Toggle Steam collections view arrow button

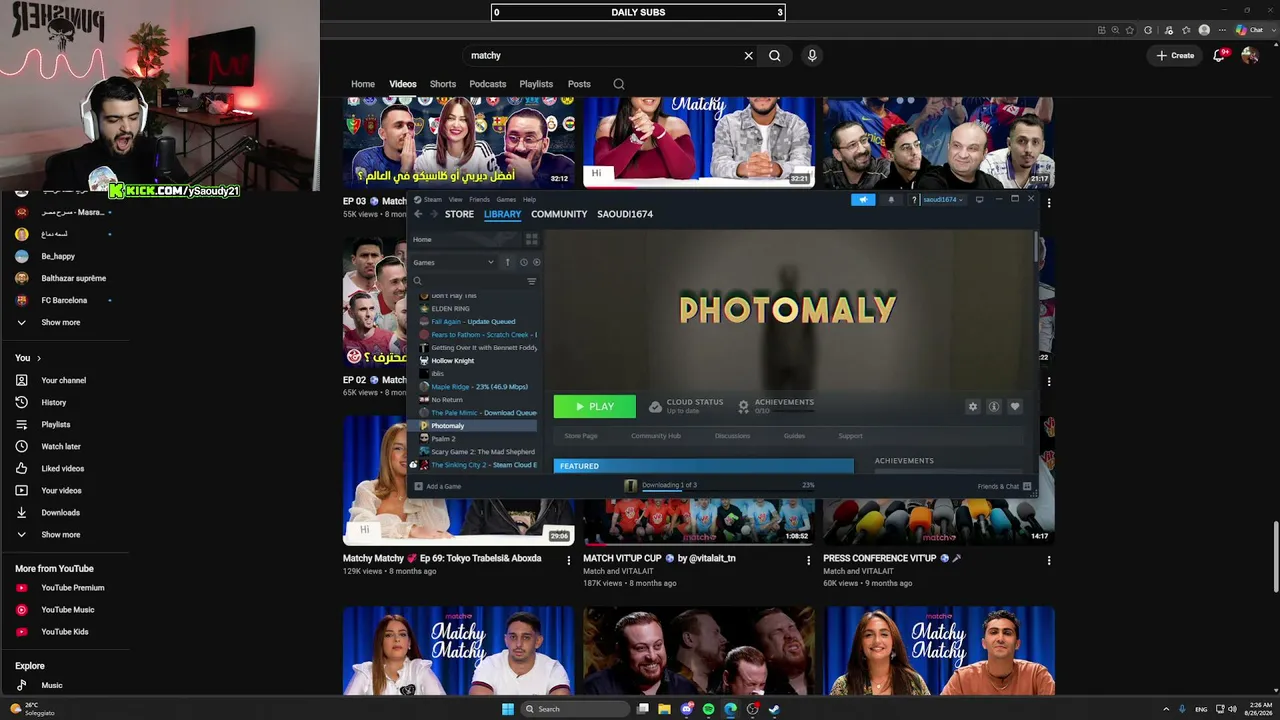point(507,263)
